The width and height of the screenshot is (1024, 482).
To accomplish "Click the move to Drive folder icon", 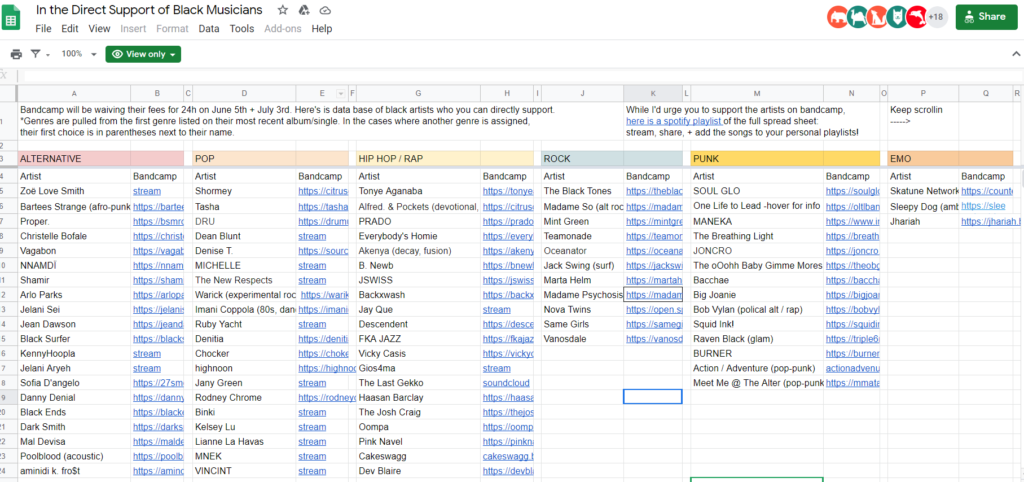I will click(304, 10).
